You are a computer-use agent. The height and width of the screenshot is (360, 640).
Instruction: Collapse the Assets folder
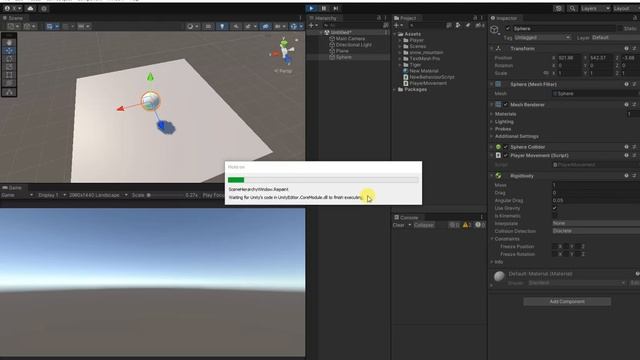point(395,34)
